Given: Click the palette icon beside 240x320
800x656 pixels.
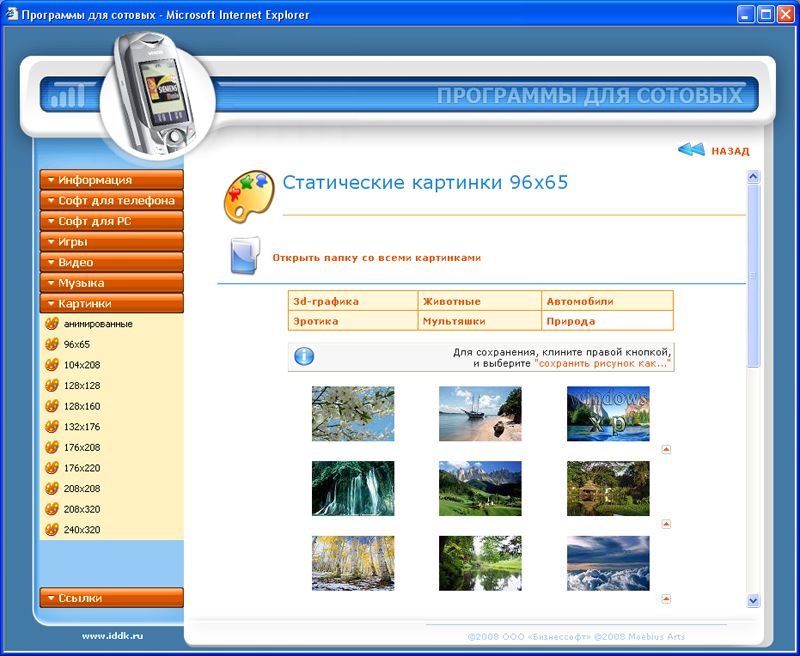Looking at the screenshot, I should click(52, 530).
